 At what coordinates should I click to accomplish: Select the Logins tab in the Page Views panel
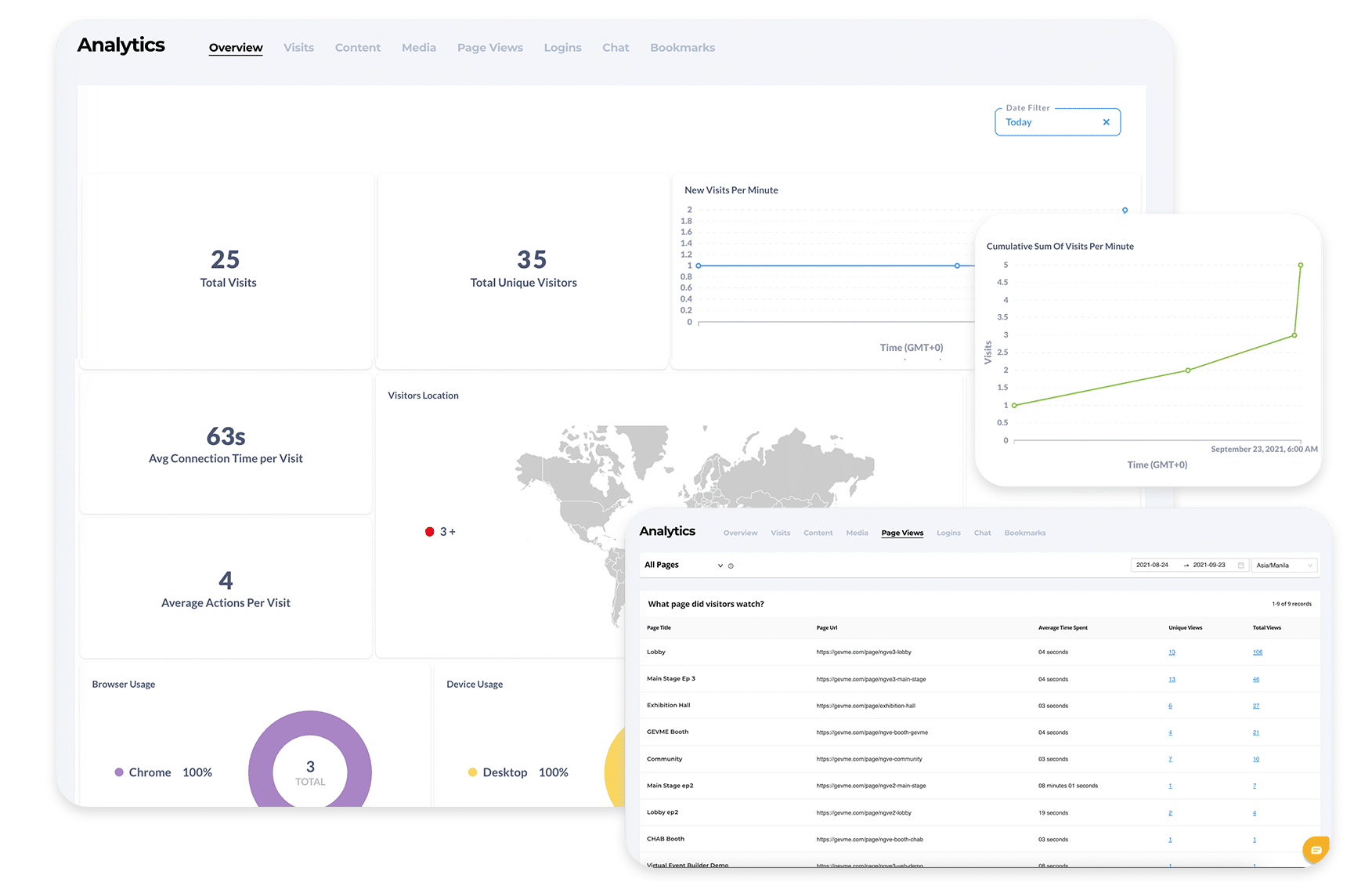[948, 533]
